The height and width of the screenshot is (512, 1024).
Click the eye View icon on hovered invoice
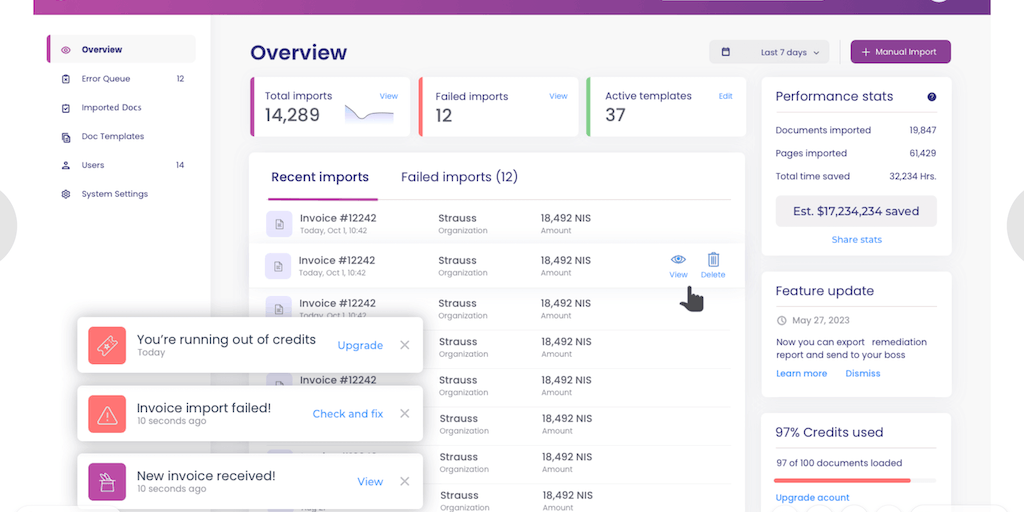[x=679, y=259]
